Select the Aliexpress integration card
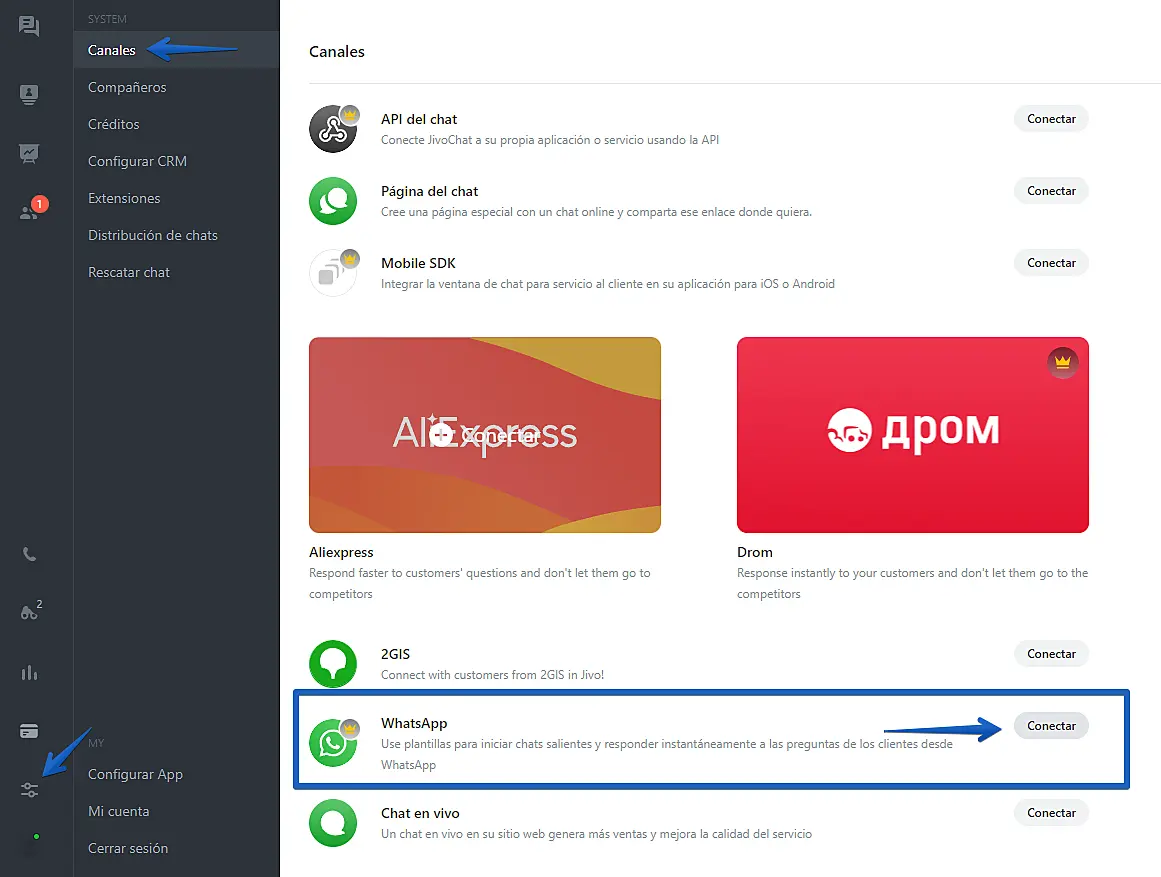The width and height of the screenshot is (1161, 877). click(x=485, y=435)
